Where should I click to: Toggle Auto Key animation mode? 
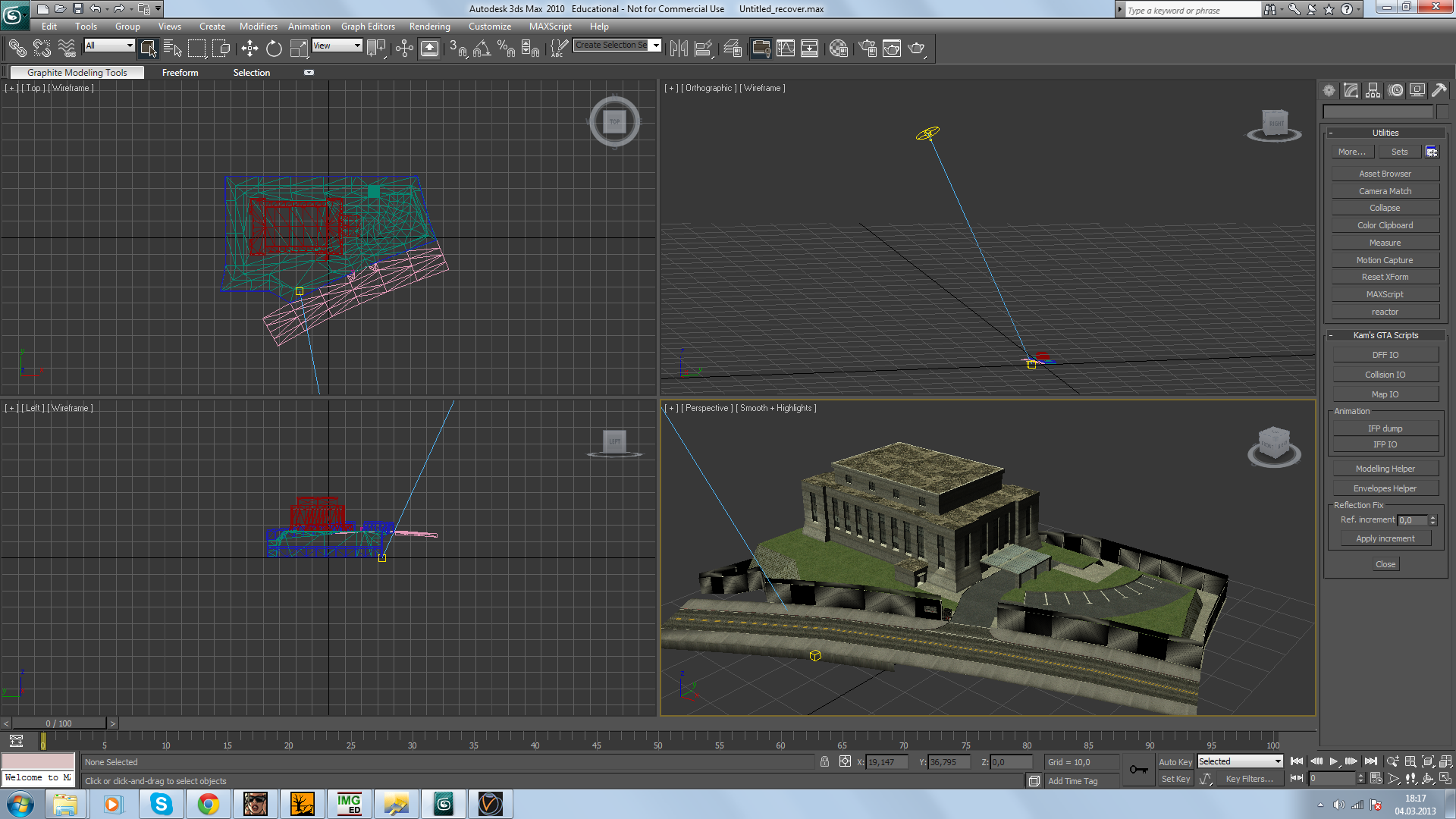(1175, 762)
